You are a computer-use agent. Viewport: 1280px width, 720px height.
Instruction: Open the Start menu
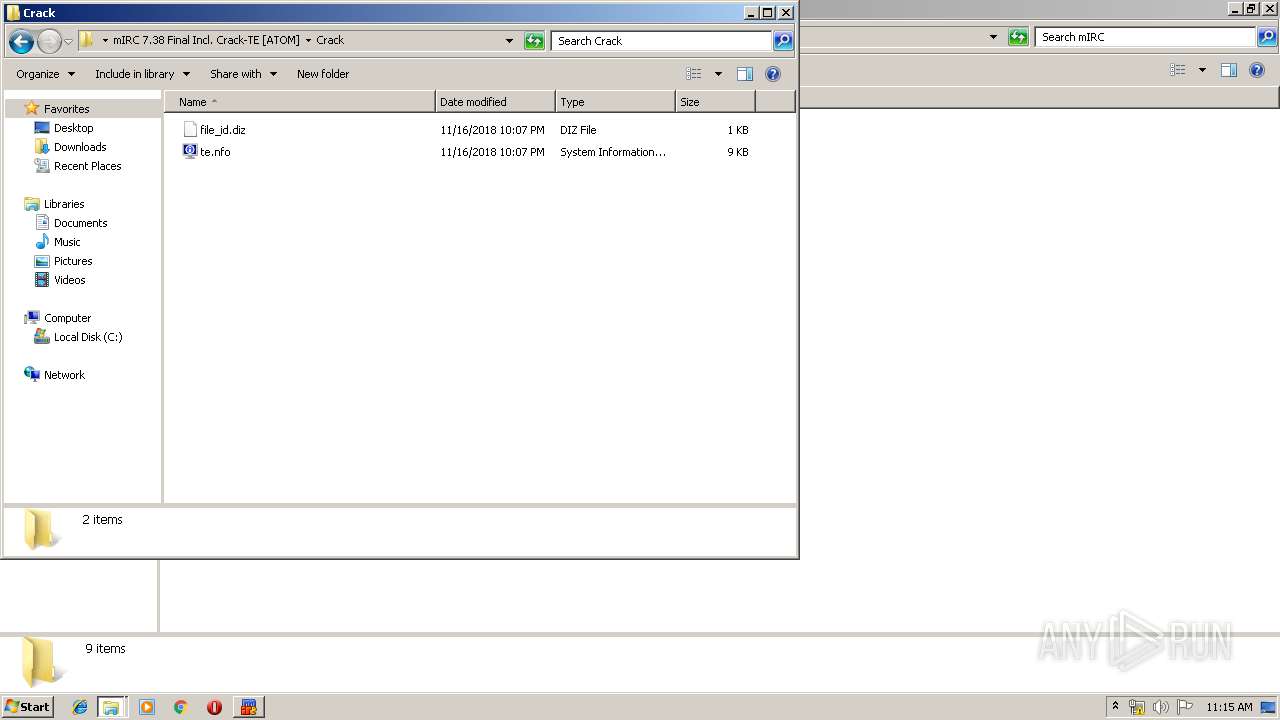[27, 706]
